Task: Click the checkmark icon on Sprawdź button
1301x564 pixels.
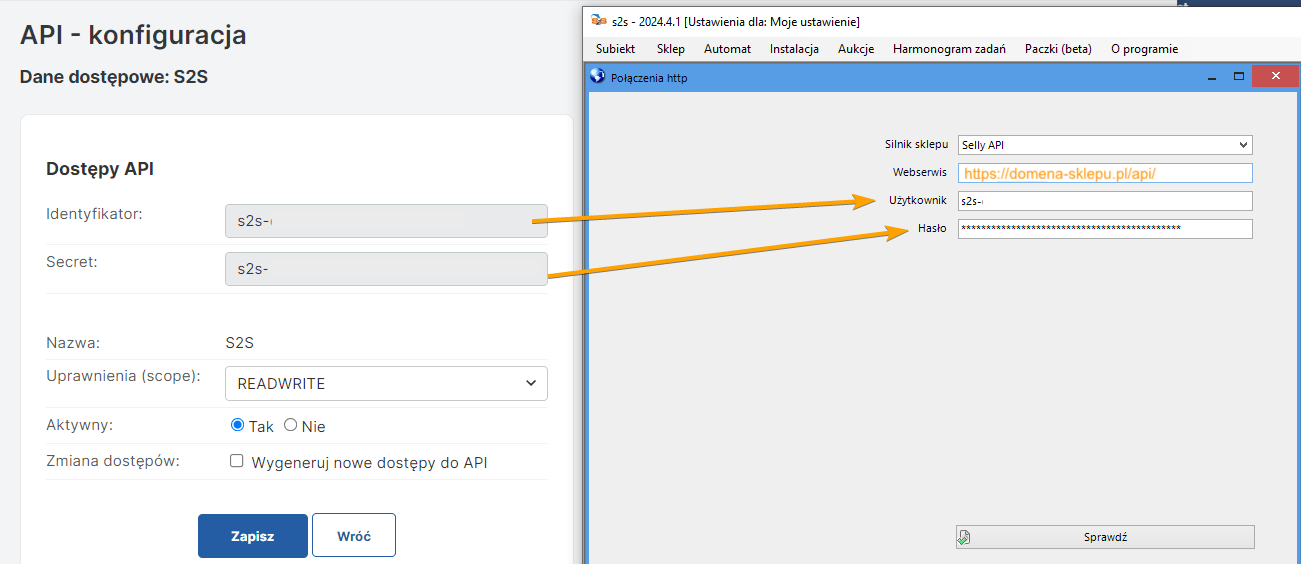Action: [x=963, y=538]
